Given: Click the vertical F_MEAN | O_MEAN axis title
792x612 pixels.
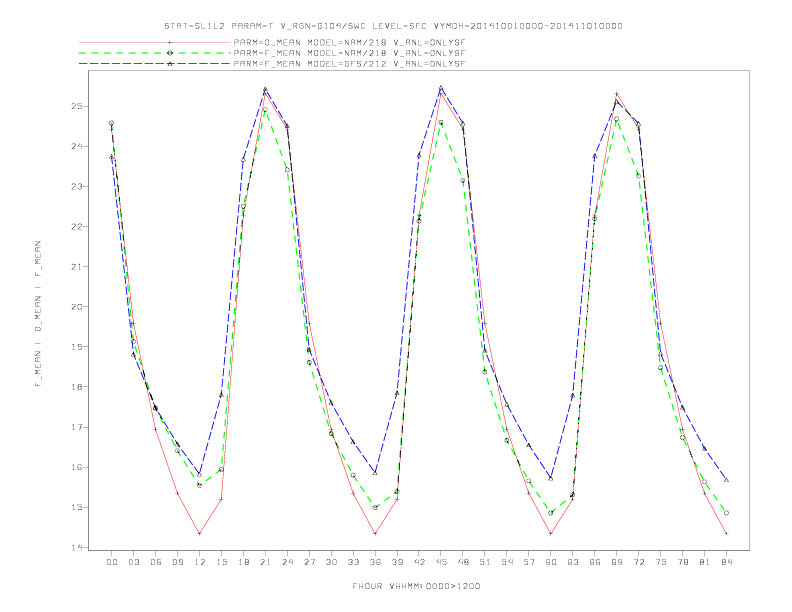Looking at the screenshot, I should 38,313.
